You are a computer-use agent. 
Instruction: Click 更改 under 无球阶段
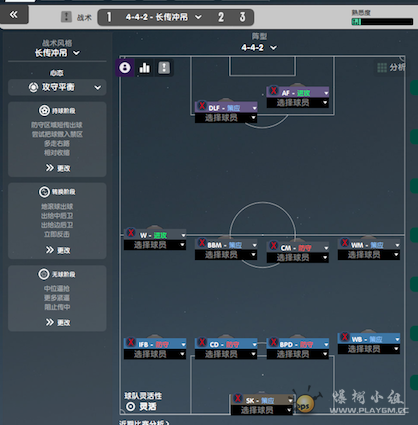click(x=58, y=322)
